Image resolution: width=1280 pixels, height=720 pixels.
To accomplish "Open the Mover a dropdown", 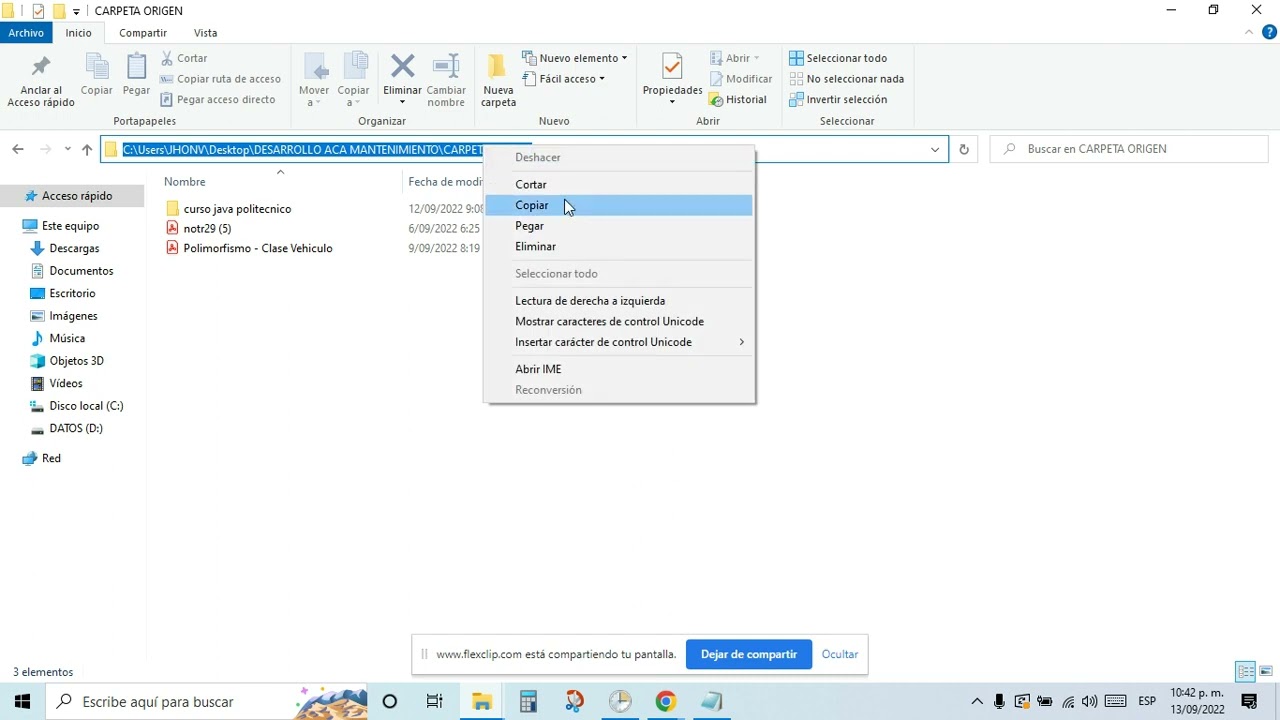I will pos(314,80).
